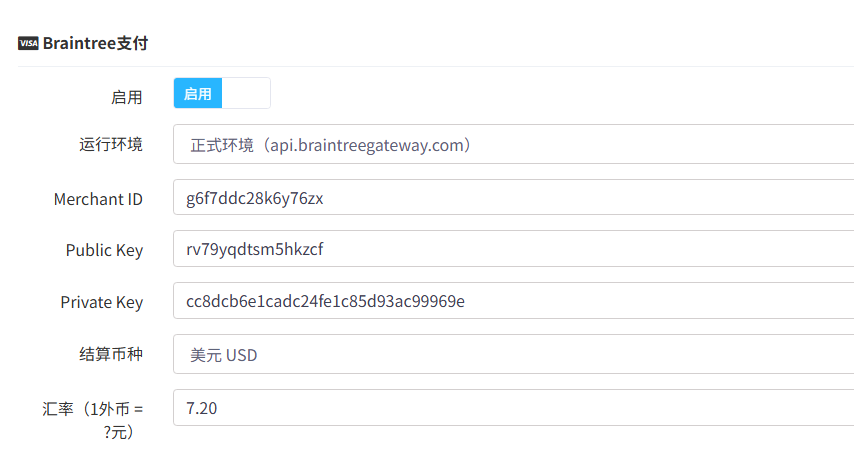Click the Merchant ID label
This screenshot has height=473, width=854.
tap(98, 199)
